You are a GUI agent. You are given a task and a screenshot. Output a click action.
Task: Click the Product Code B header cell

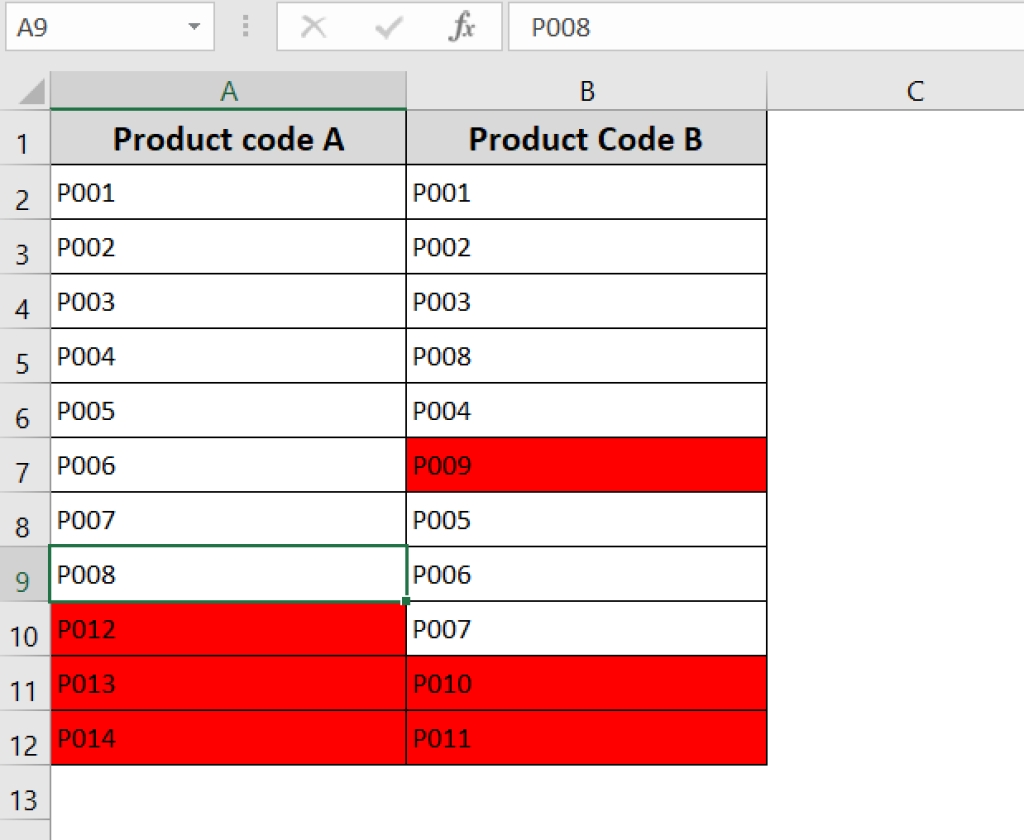point(586,139)
